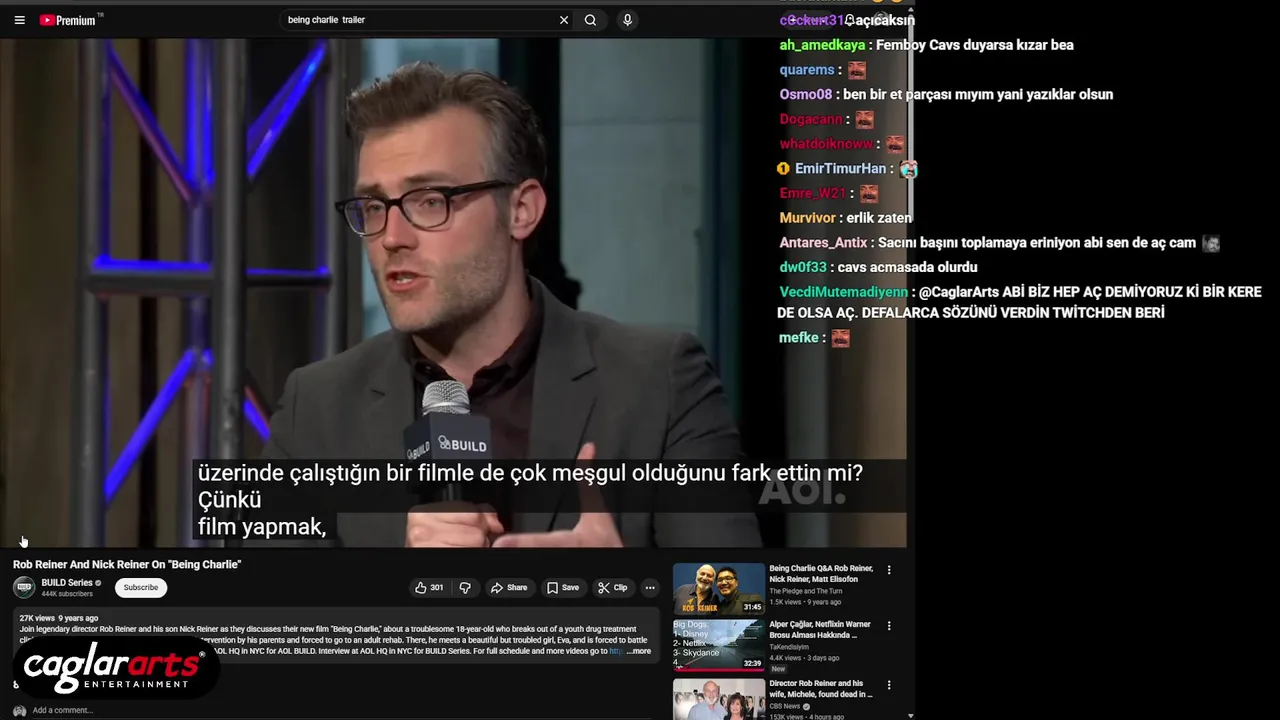
Task: Run search with the magnifier button
Action: coord(591,20)
